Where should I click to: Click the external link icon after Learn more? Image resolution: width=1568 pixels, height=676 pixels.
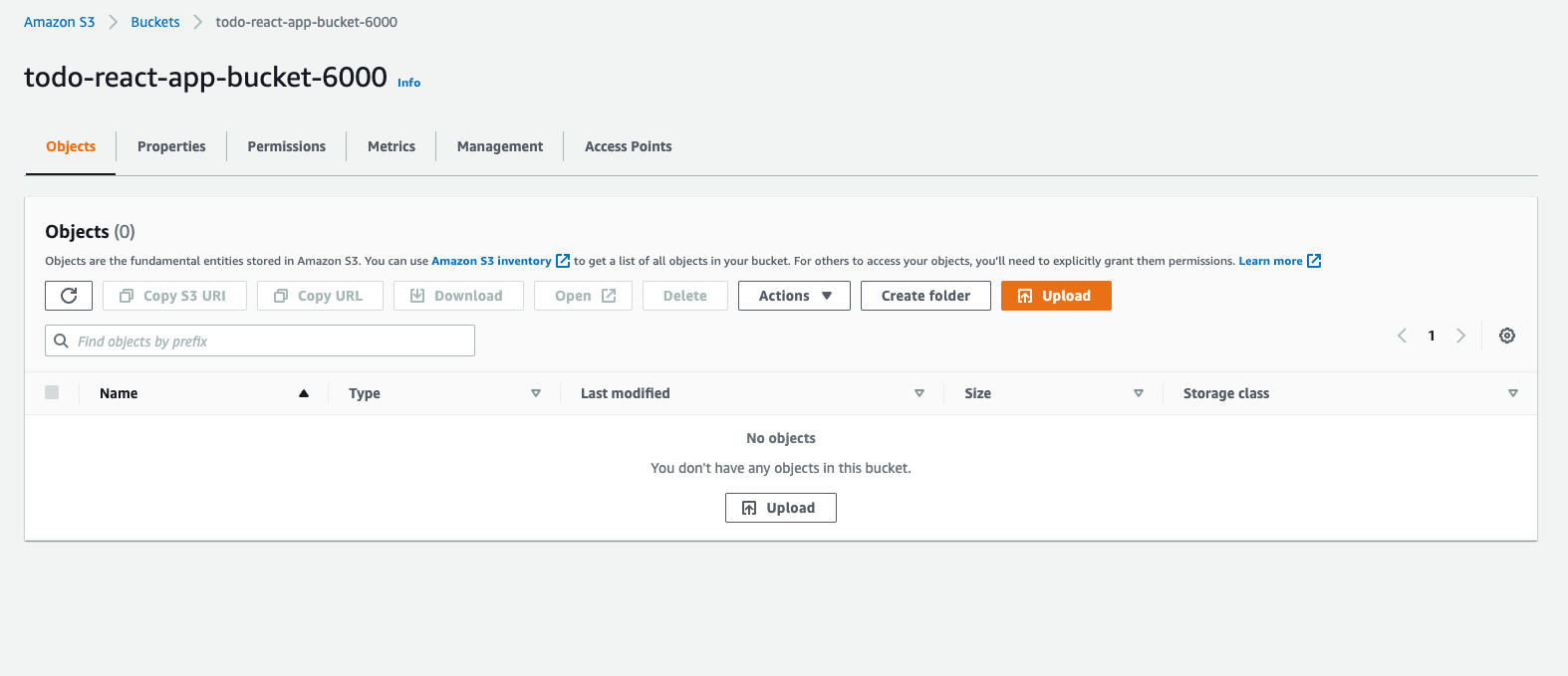[x=1314, y=261]
